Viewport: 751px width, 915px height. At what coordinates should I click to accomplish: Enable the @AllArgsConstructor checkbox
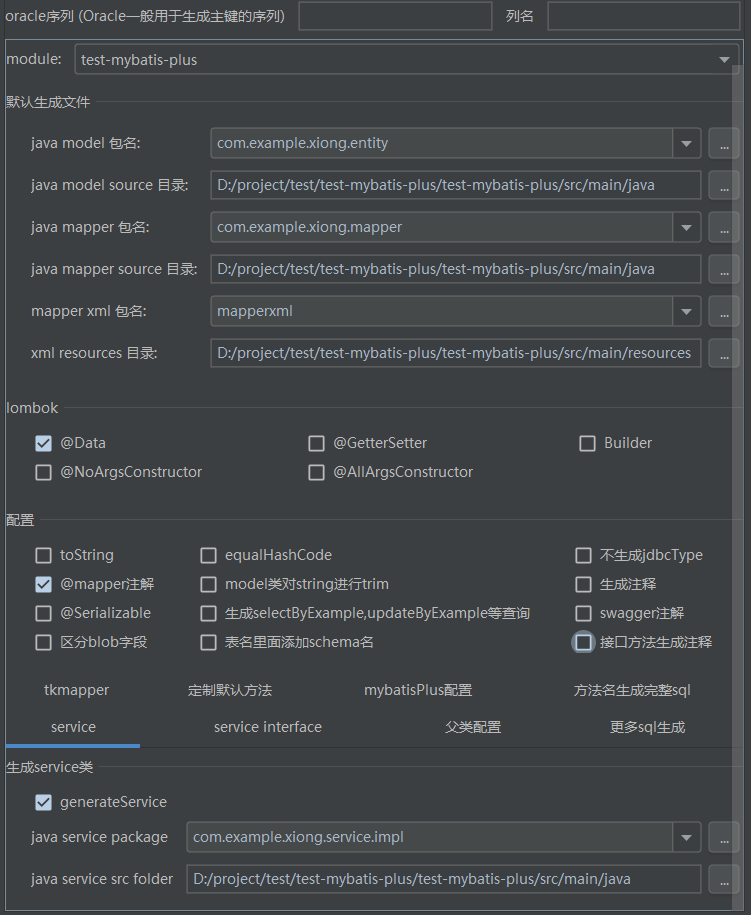(x=317, y=472)
